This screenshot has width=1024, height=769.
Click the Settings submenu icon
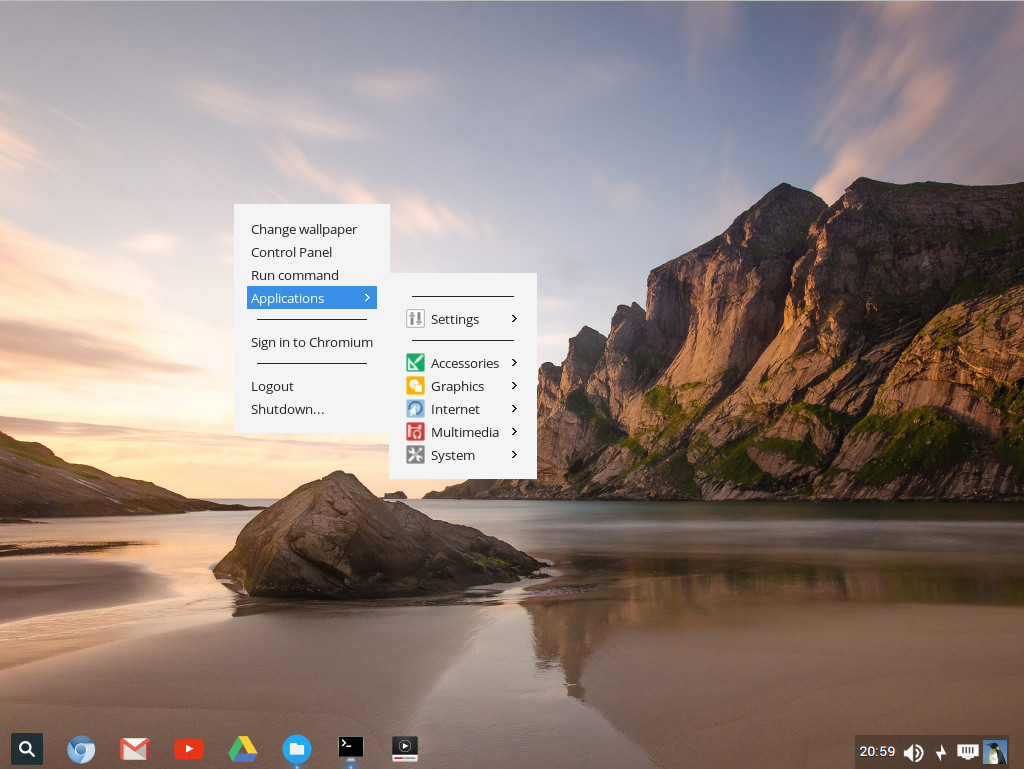(415, 319)
